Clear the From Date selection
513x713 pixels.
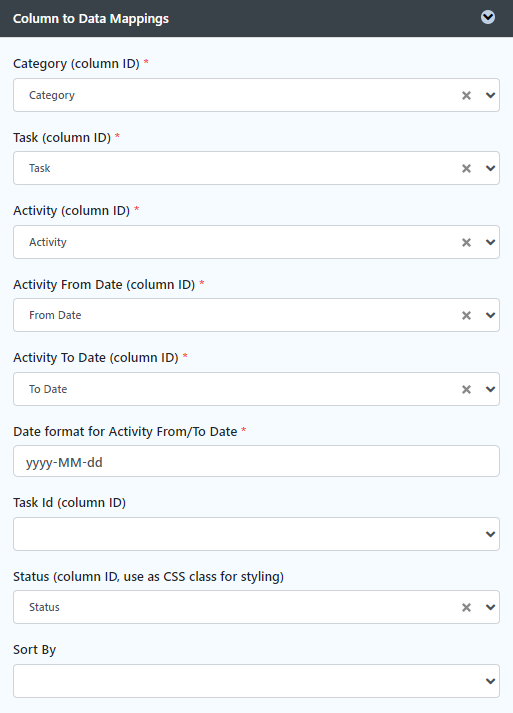click(466, 316)
